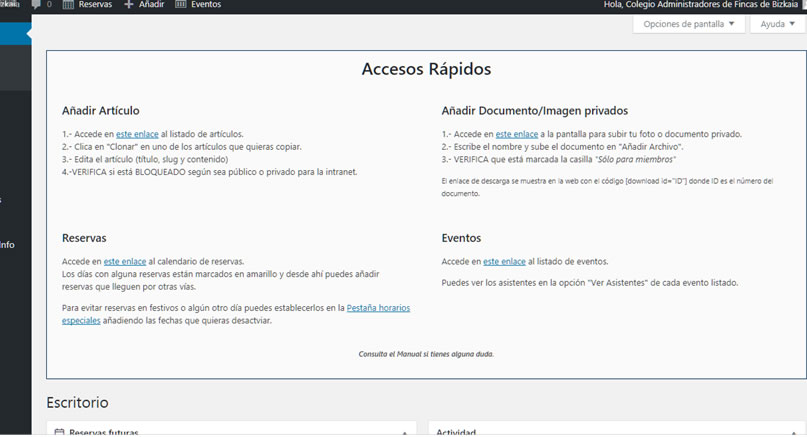
Task: Click the 'Ver Asistentes' events sentence
Action: (x=590, y=283)
